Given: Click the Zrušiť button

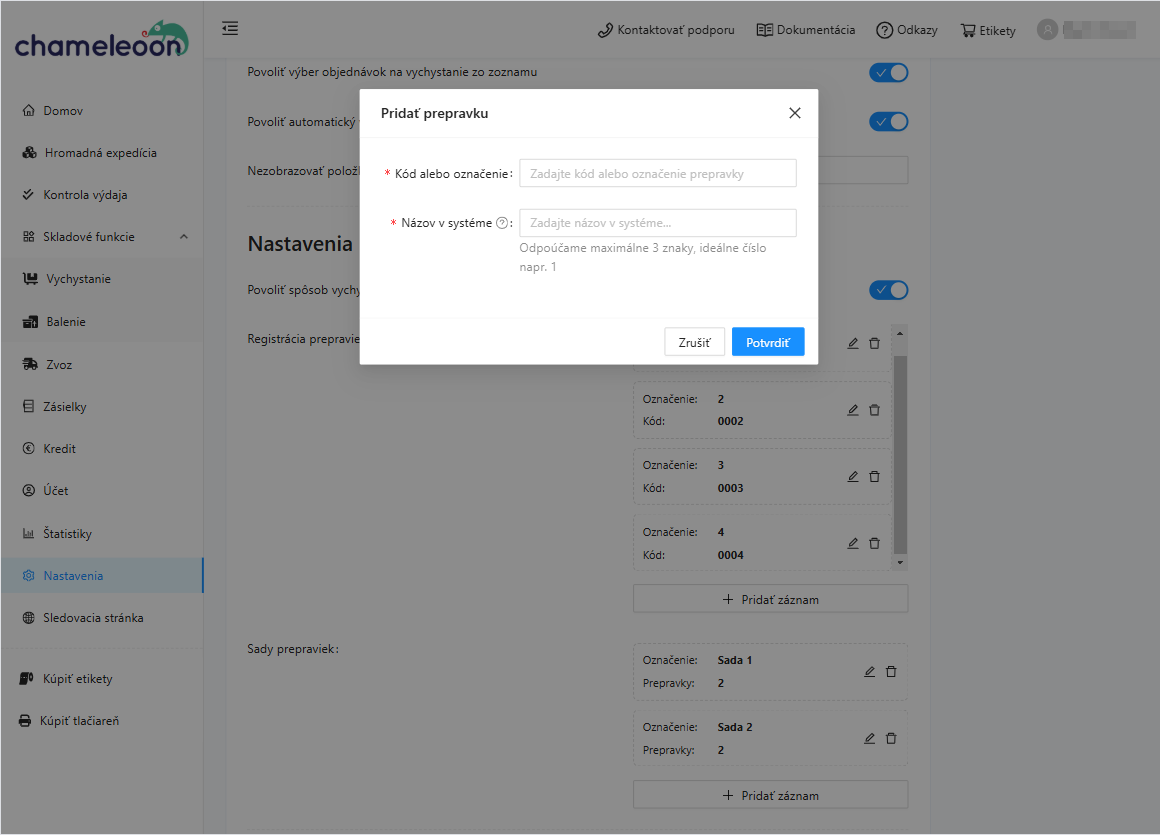Looking at the screenshot, I should coord(694,342).
